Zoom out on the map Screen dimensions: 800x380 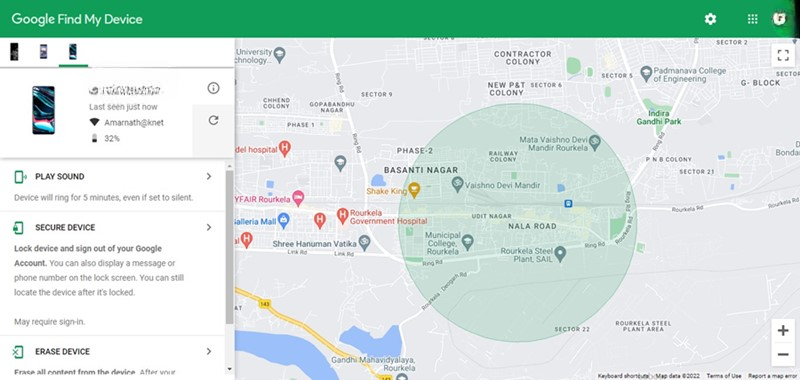tap(783, 354)
